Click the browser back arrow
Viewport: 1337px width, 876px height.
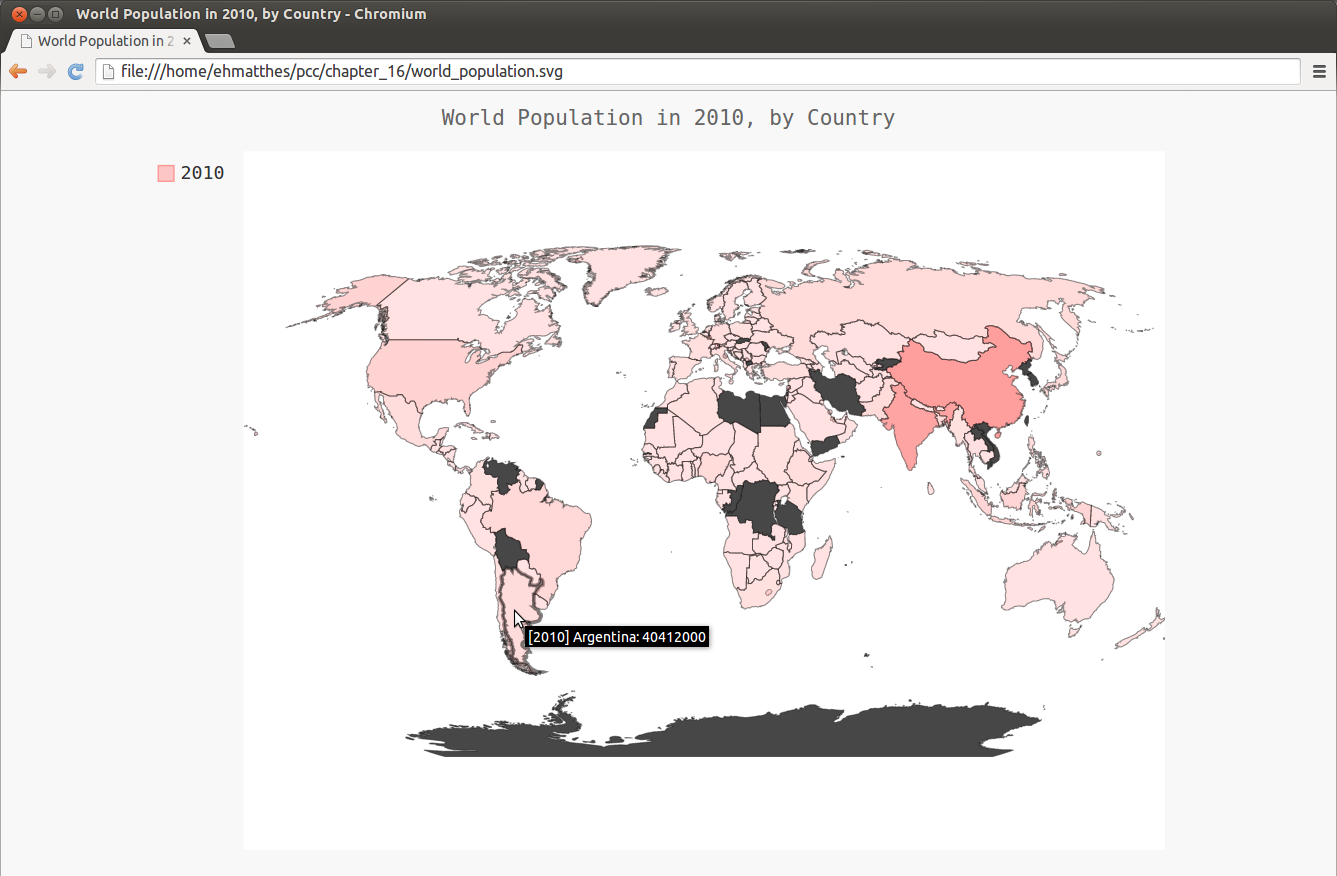[17, 71]
